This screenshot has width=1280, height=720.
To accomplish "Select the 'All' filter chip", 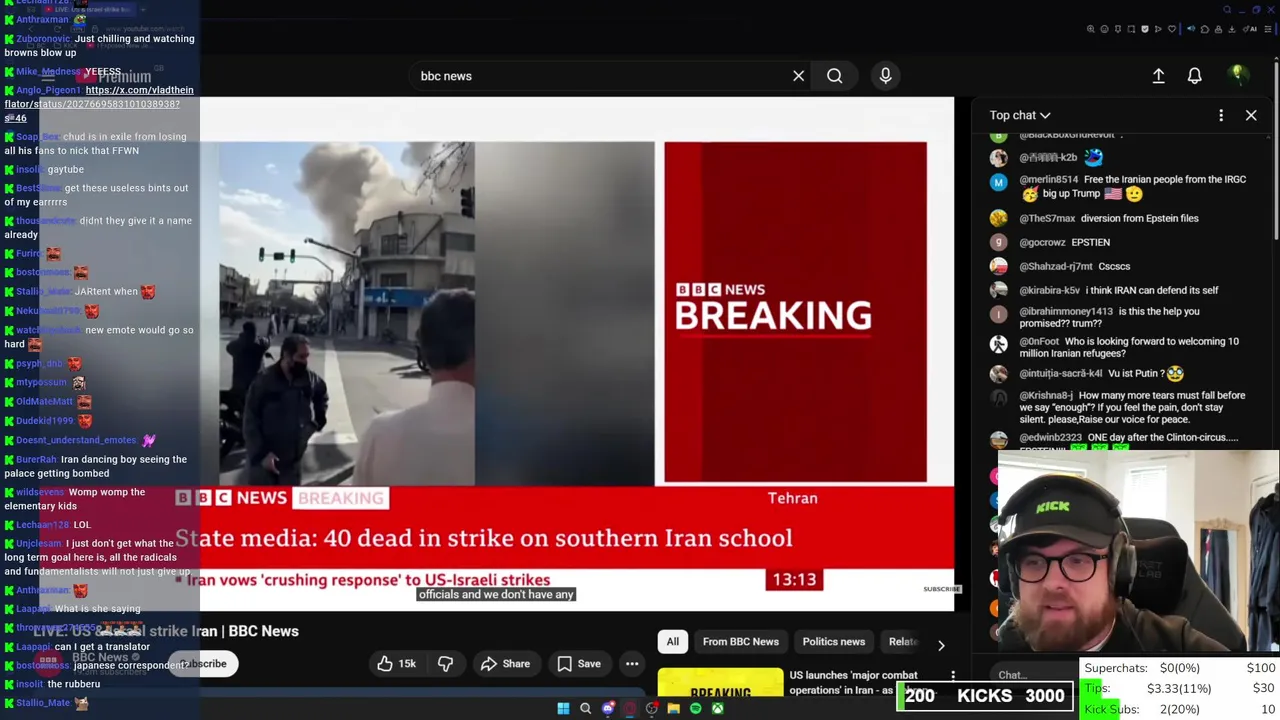I will tap(673, 642).
